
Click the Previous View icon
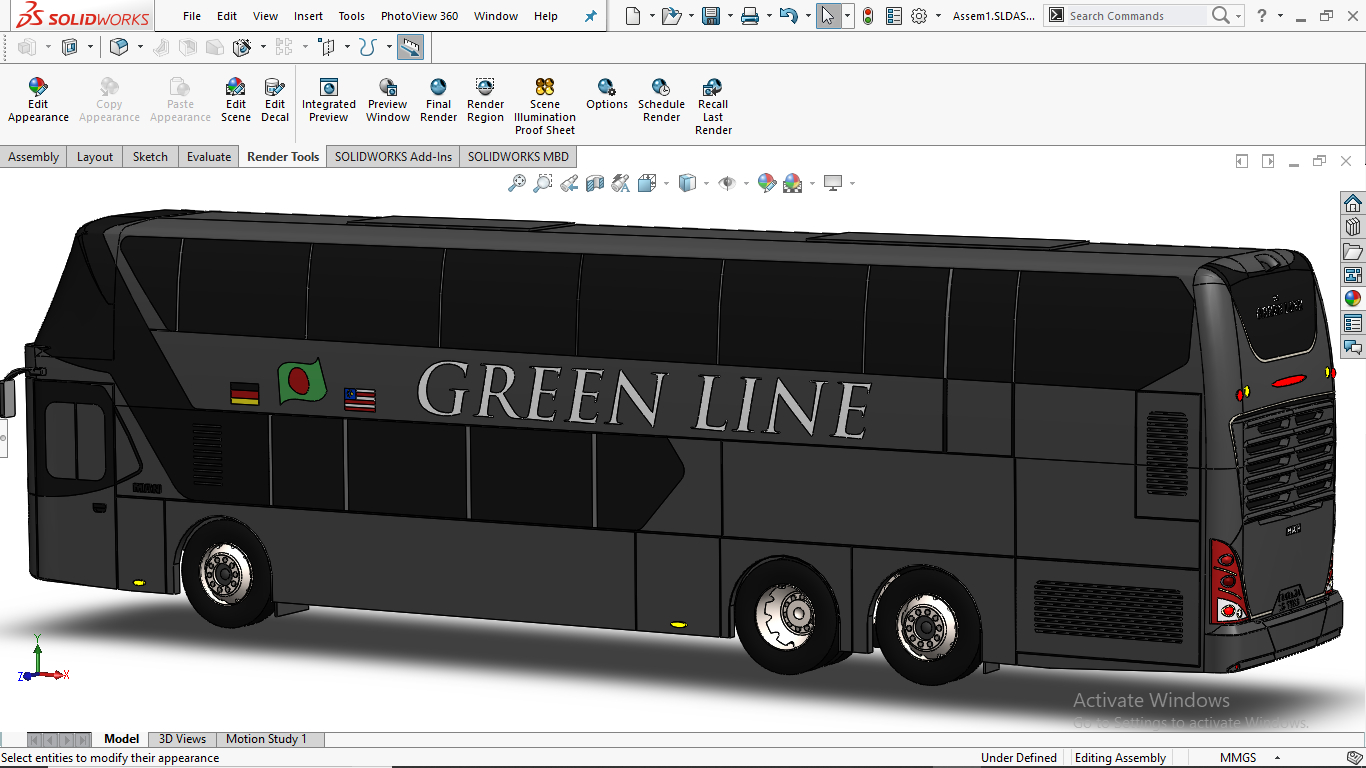(x=569, y=183)
